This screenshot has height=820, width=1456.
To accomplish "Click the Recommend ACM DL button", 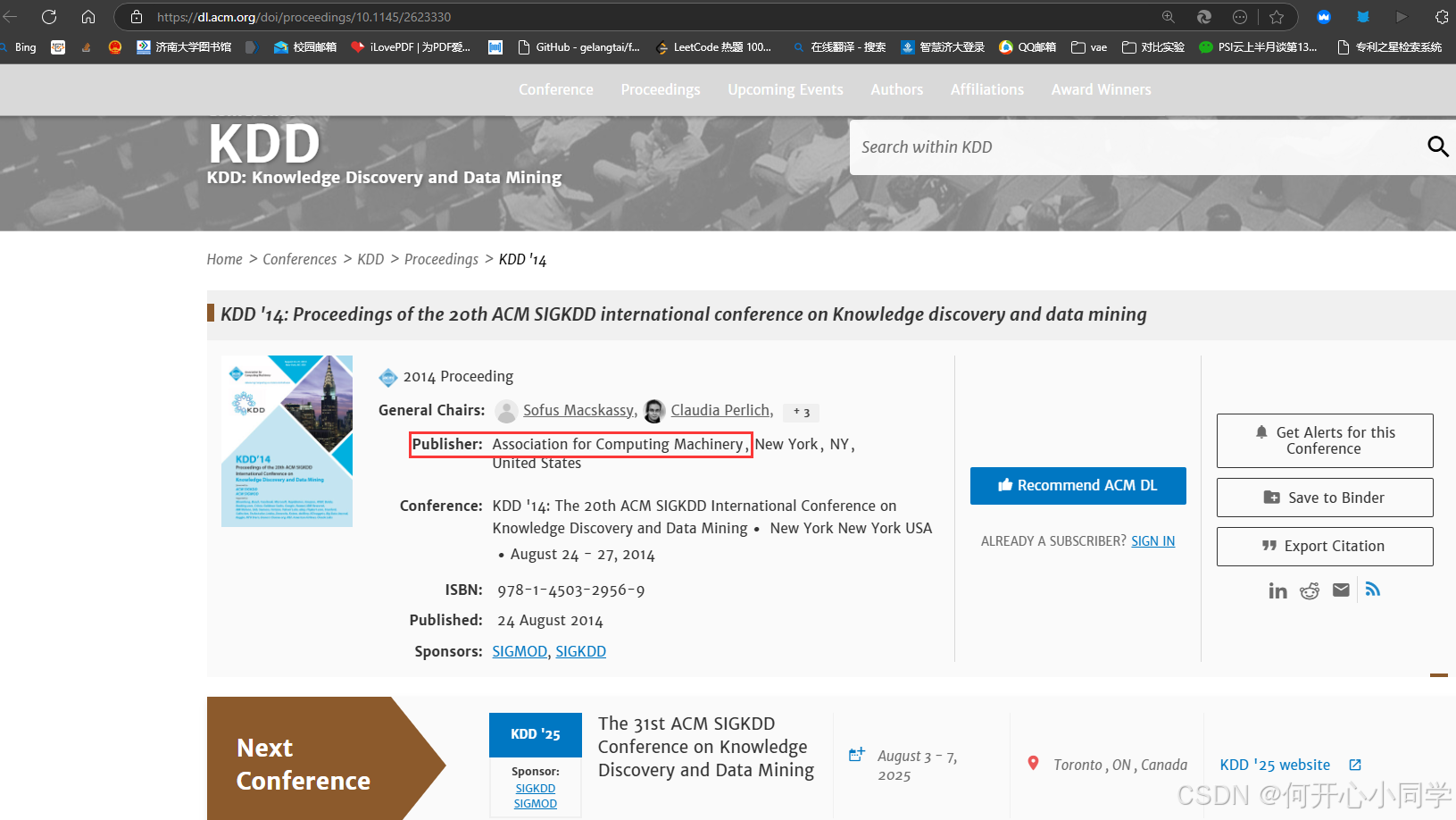I will pyautogui.click(x=1078, y=486).
